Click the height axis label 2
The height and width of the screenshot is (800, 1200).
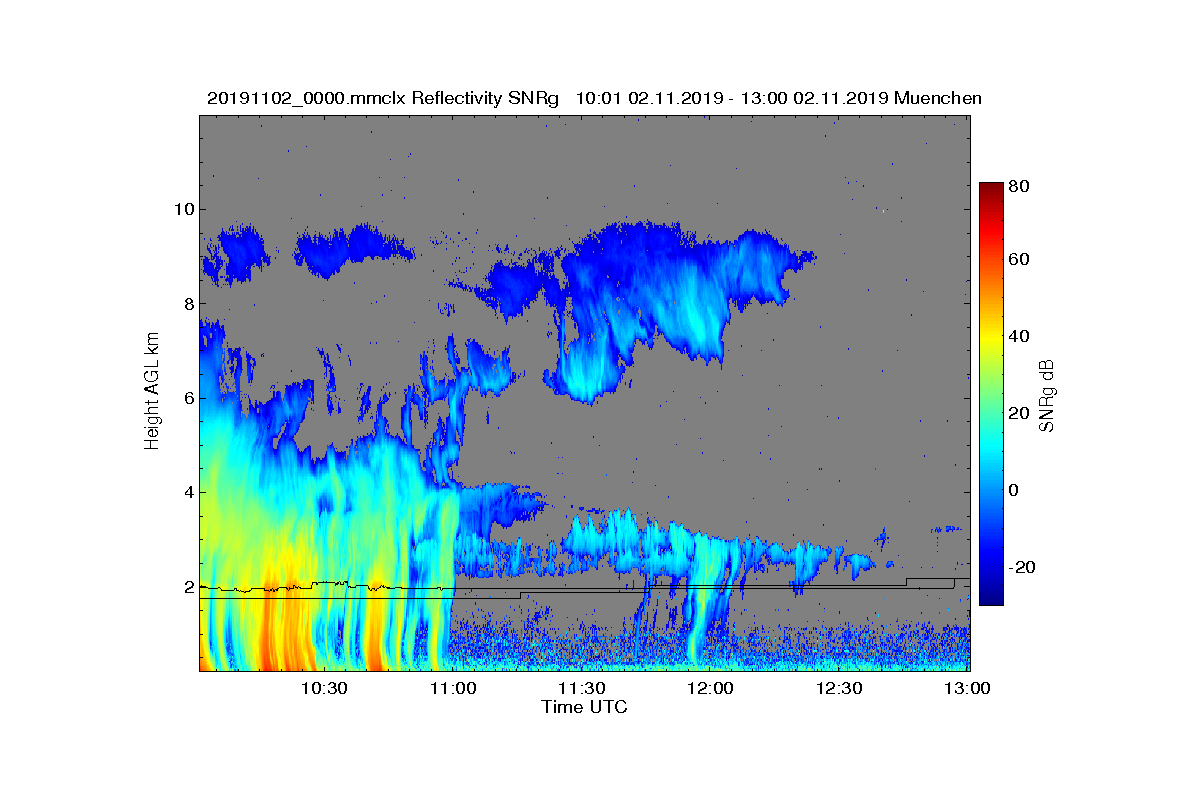pyautogui.click(x=187, y=587)
